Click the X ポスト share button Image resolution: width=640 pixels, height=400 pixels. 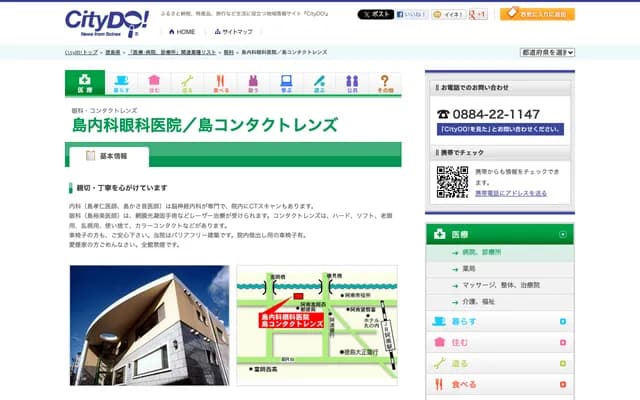click(376, 15)
